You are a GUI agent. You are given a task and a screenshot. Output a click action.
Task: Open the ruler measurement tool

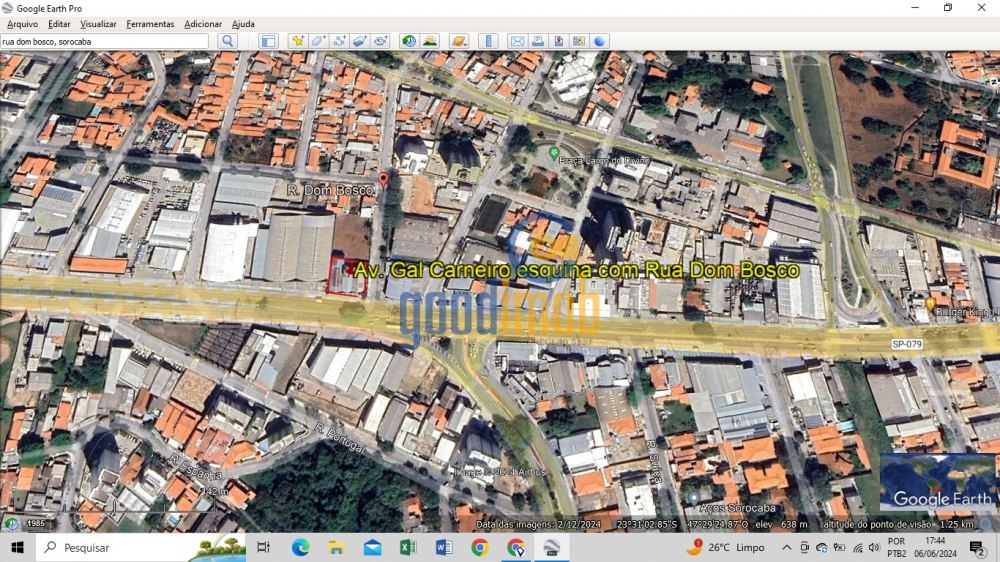488,41
